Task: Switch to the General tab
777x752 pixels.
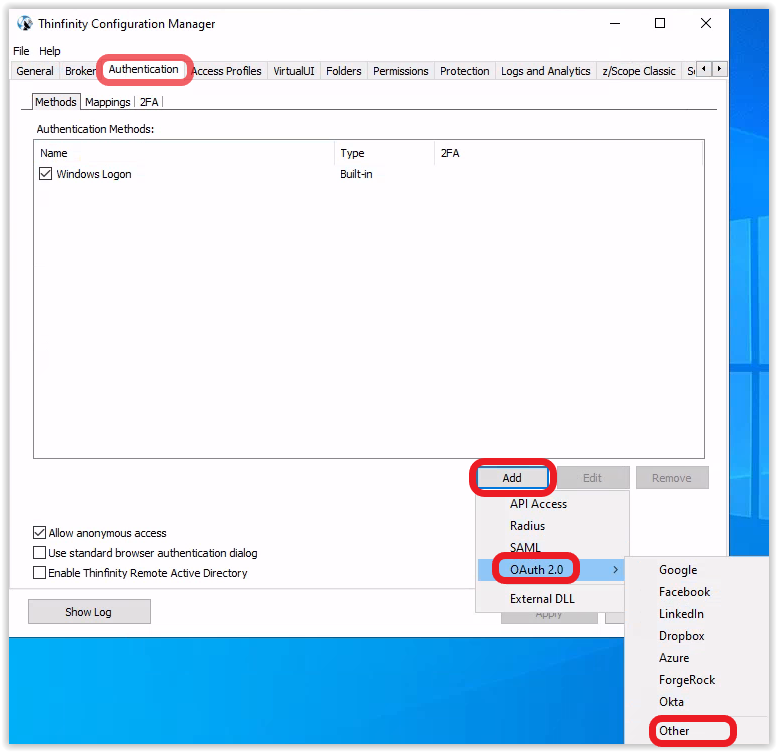Action: point(35,71)
